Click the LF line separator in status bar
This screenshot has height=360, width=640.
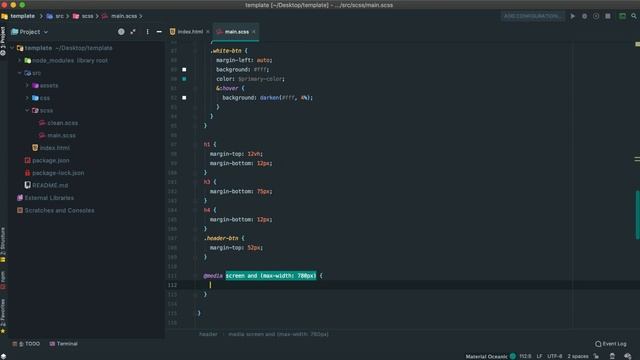tap(539, 356)
